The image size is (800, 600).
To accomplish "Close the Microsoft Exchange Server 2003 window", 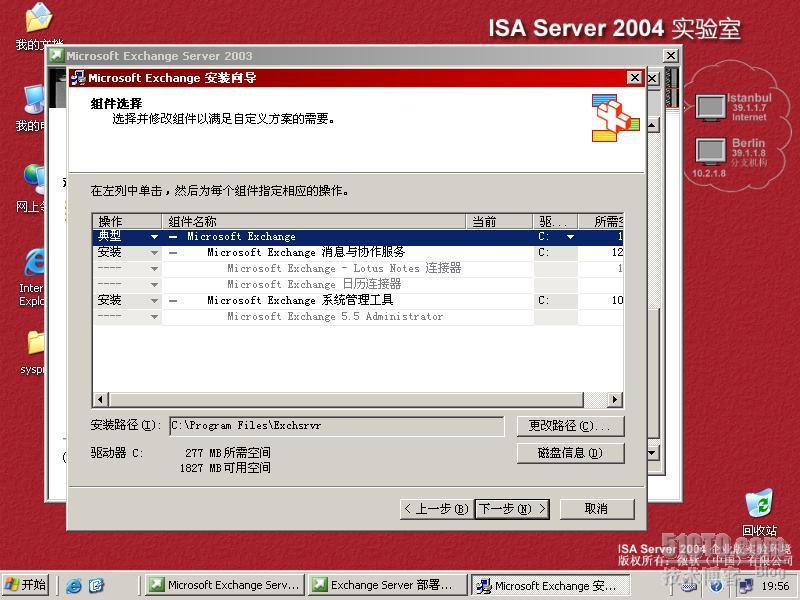I will pyautogui.click(x=670, y=55).
